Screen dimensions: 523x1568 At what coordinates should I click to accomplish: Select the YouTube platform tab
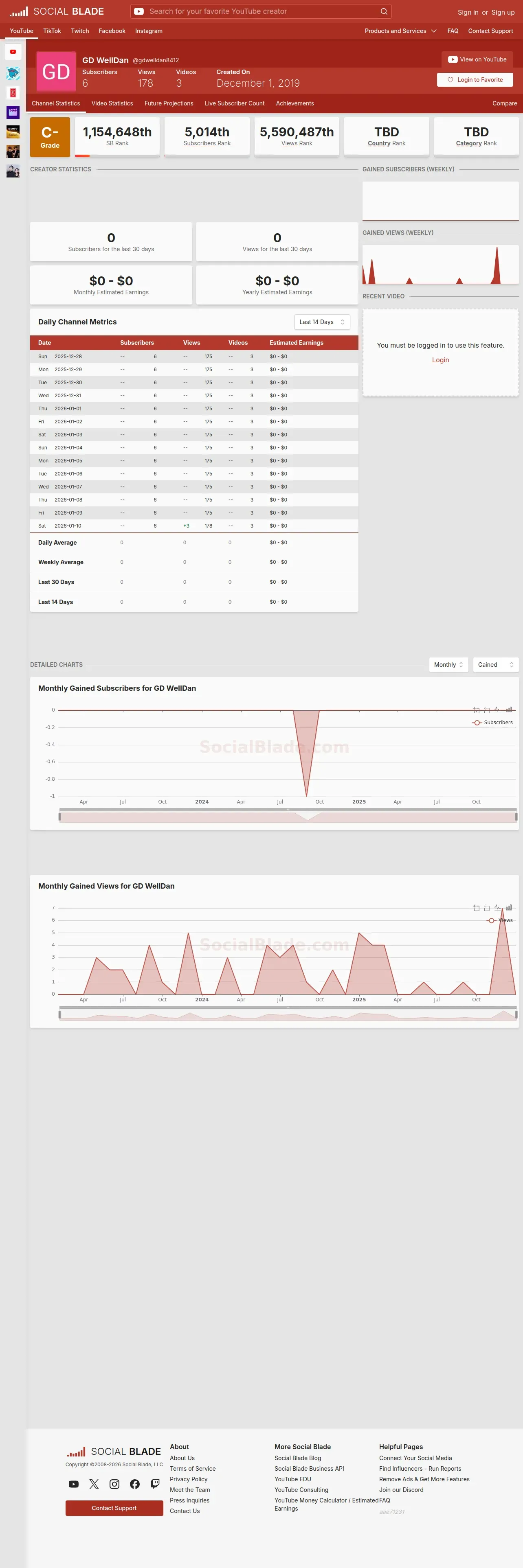tap(21, 31)
